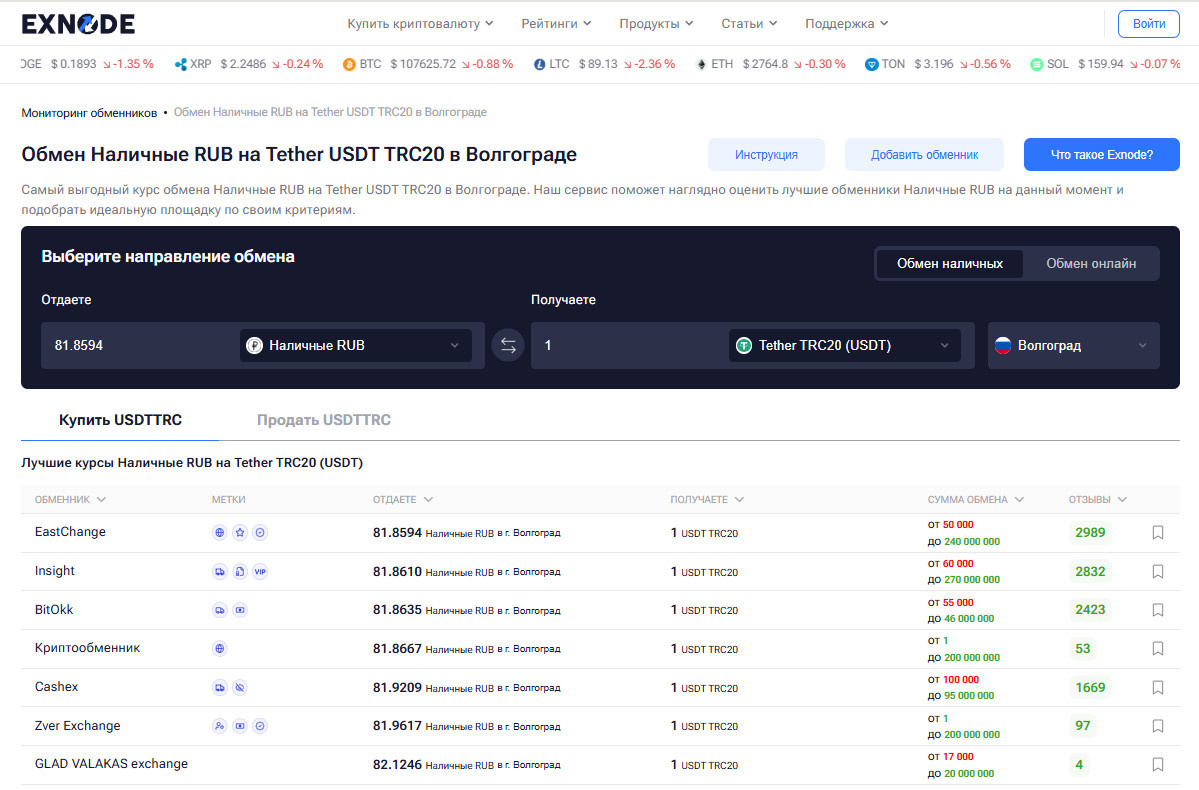This screenshot has width=1199, height=790.
Task: Switch to Обмен онлайн mode
Action: [x=1090, y=264]
